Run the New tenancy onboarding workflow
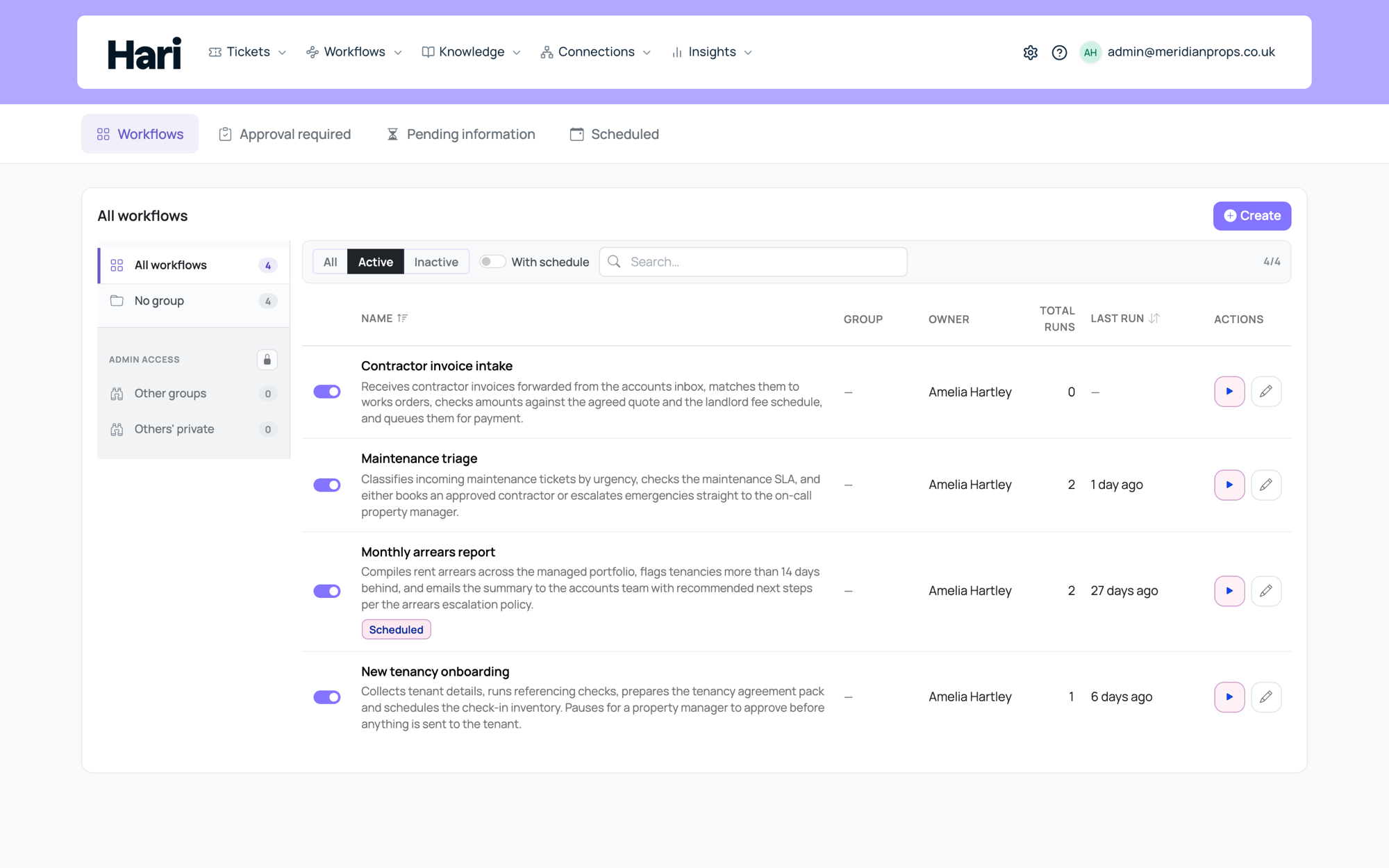The width and height of the screenshot is (1389, 868). pyautogui.click(x=1229, y=696)
